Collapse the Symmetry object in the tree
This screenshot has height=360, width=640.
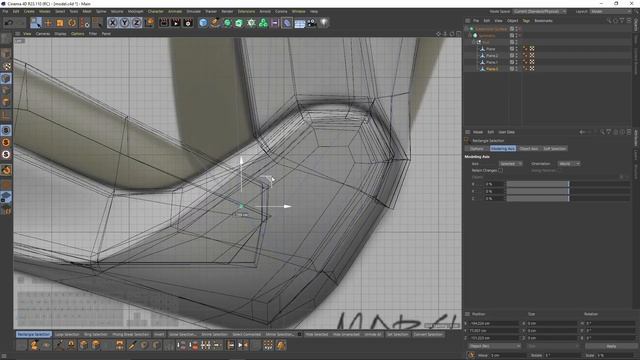coord(470,36)
